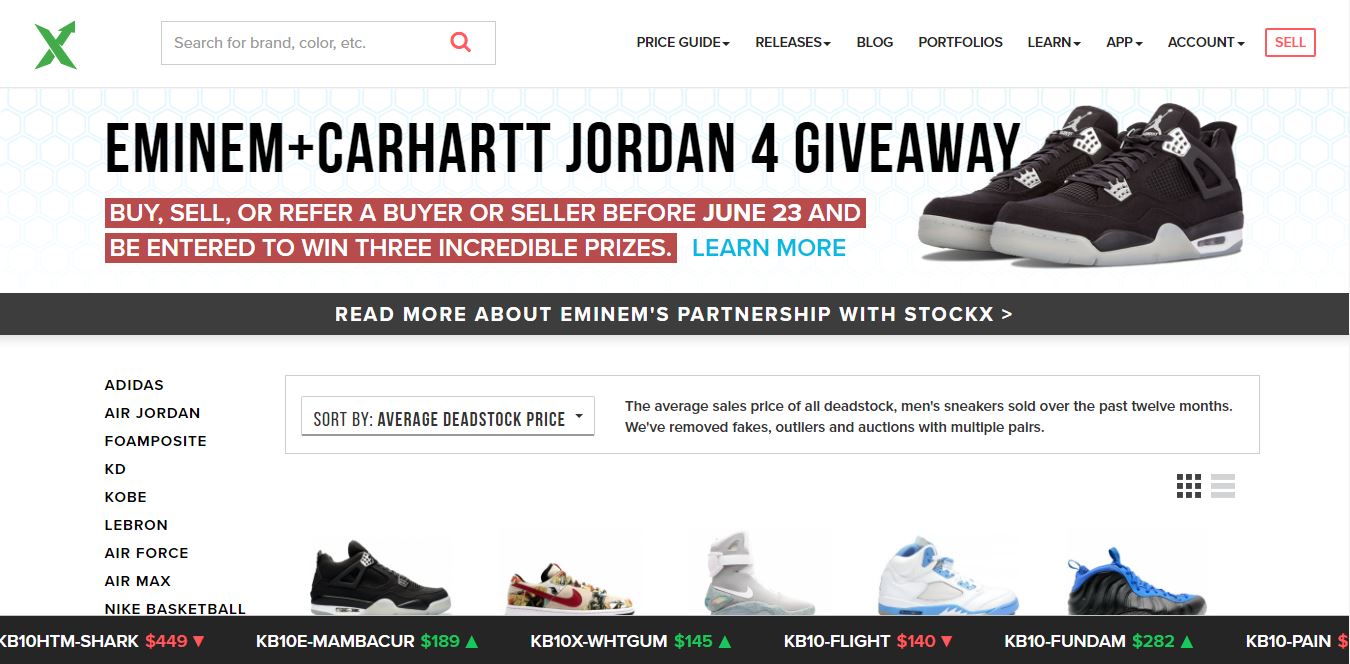Click the red magnifying glass search icon
This screenshot has width=1350, height=664.
[x=461, y=42]
